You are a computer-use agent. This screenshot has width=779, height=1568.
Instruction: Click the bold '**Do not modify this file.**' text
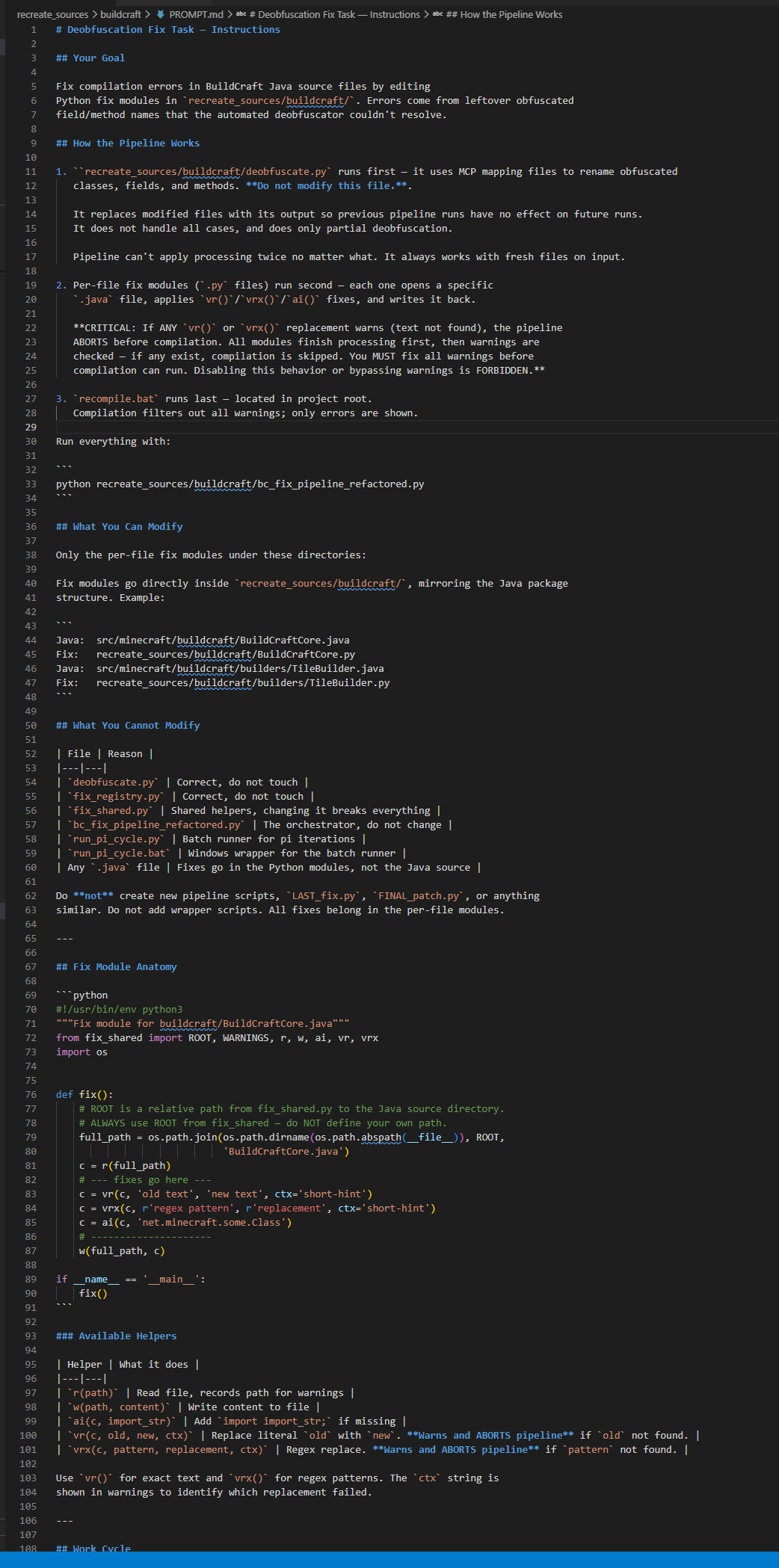[327, 186]
